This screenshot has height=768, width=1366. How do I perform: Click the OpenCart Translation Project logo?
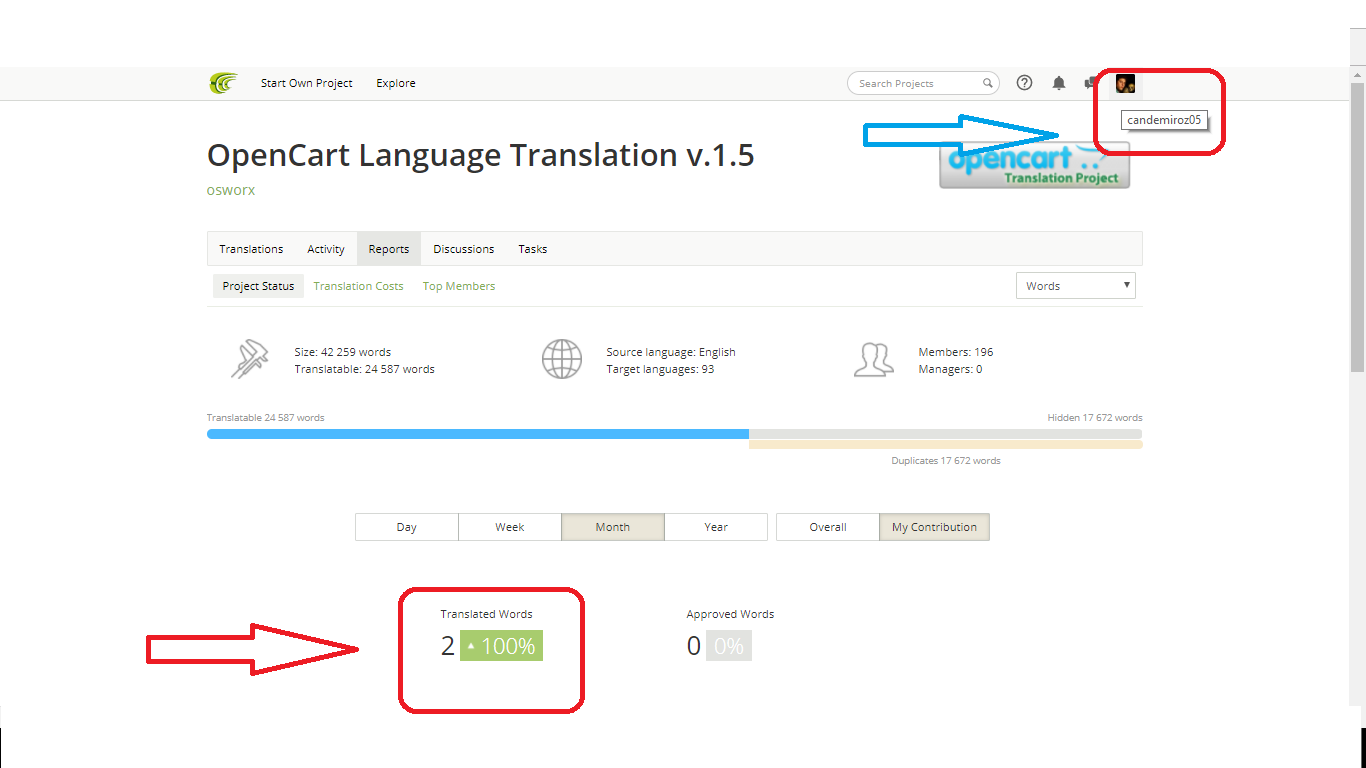1034,165
